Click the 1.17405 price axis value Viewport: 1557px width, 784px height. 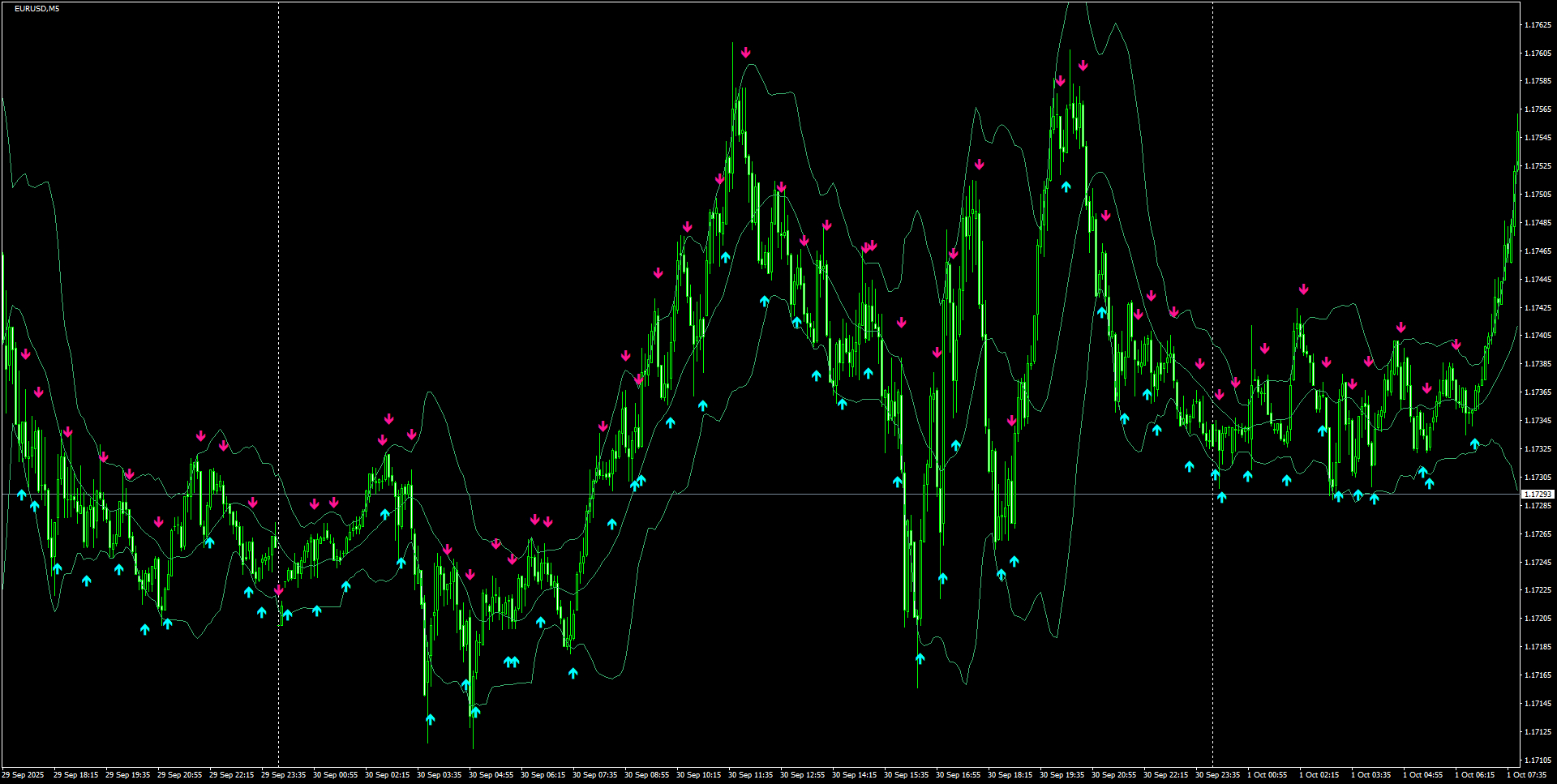click(1538, 336)
